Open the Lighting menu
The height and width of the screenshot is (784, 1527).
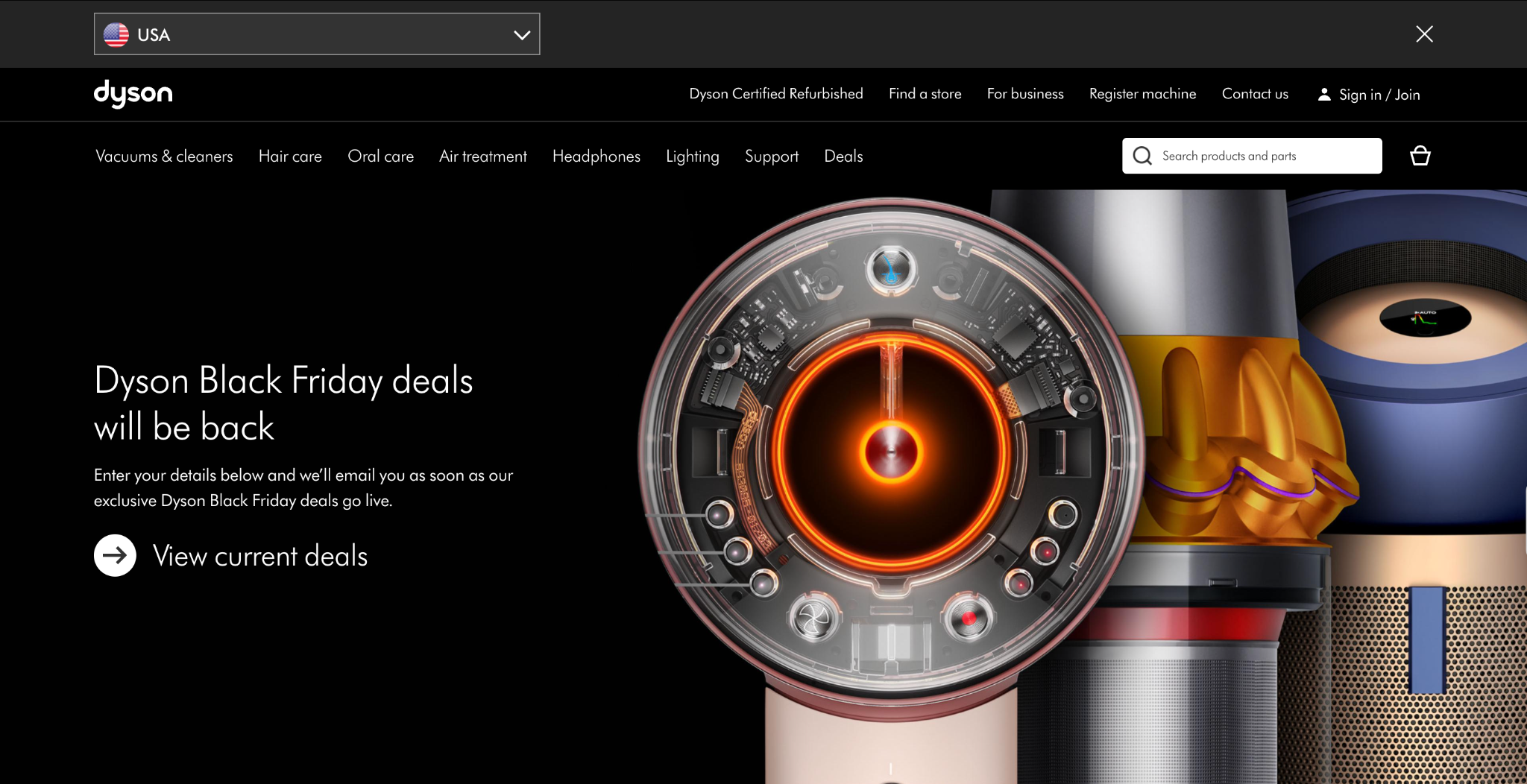(x=692, y=157)
